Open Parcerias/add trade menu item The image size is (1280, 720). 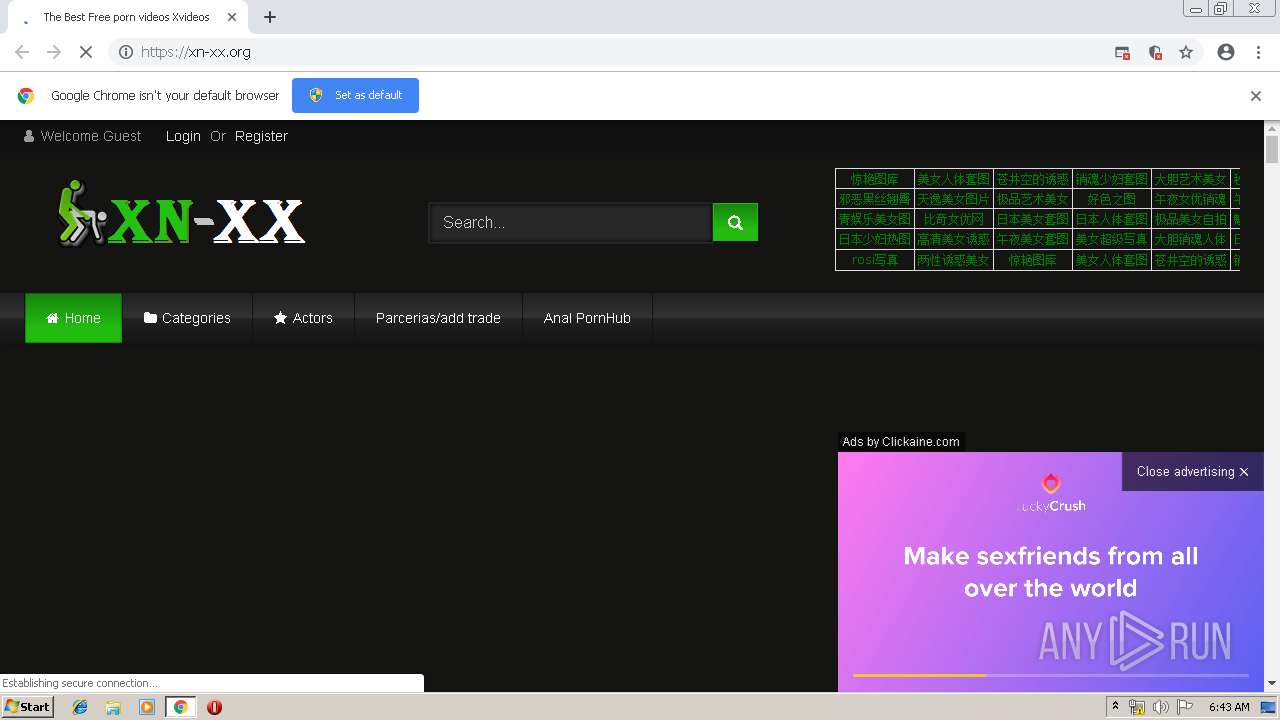[x=438, y=318]
